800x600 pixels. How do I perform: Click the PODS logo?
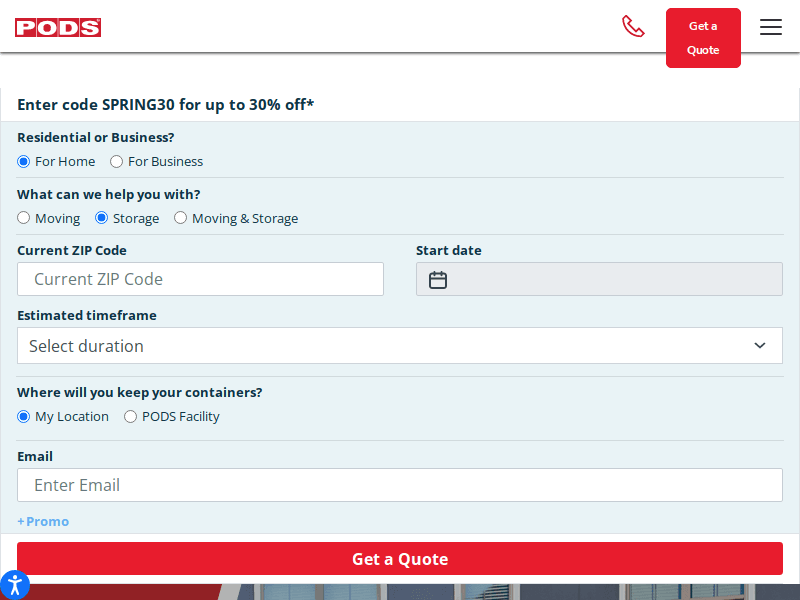[58, 27]
